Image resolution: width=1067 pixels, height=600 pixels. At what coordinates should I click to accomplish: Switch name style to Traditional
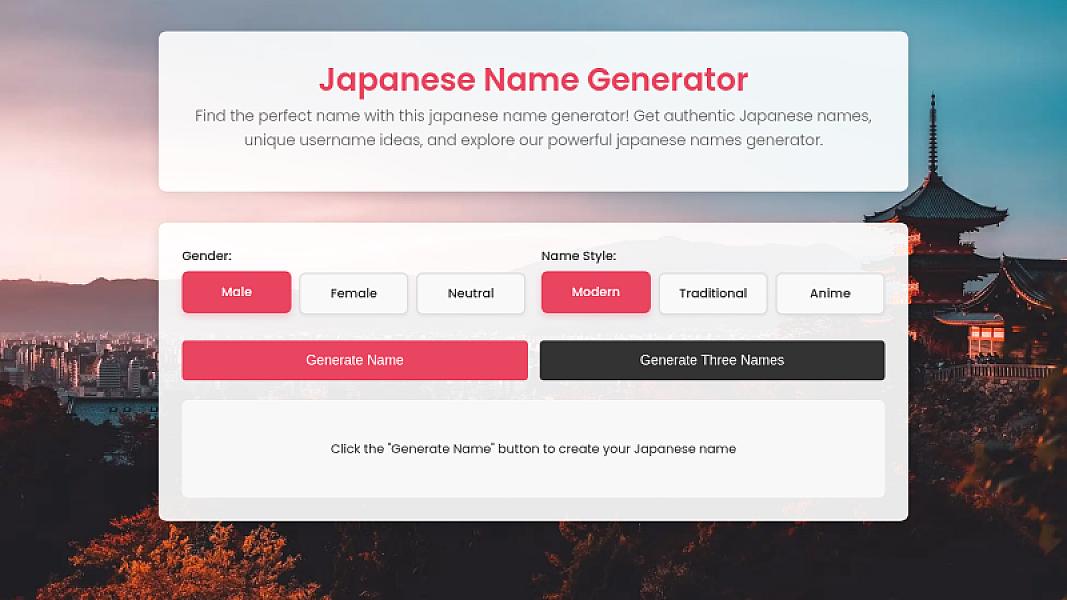[713, 293]
